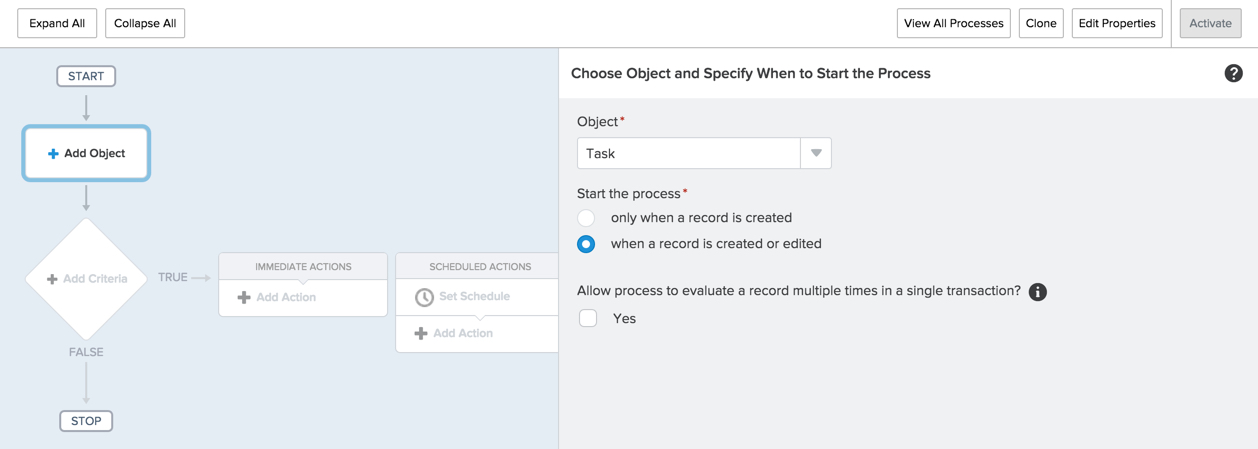Open Edit Properties

1116,23
